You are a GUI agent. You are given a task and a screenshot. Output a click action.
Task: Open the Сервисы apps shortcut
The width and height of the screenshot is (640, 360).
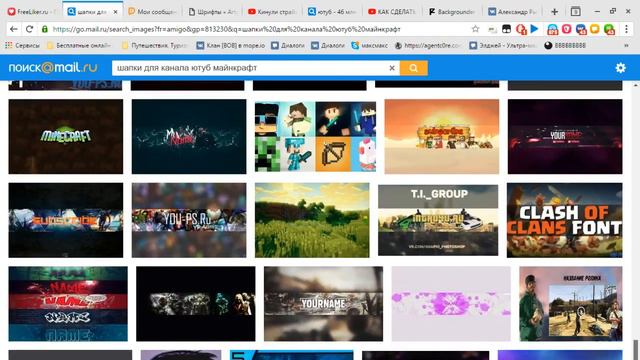pyautogui.click(x=23, y=45)
